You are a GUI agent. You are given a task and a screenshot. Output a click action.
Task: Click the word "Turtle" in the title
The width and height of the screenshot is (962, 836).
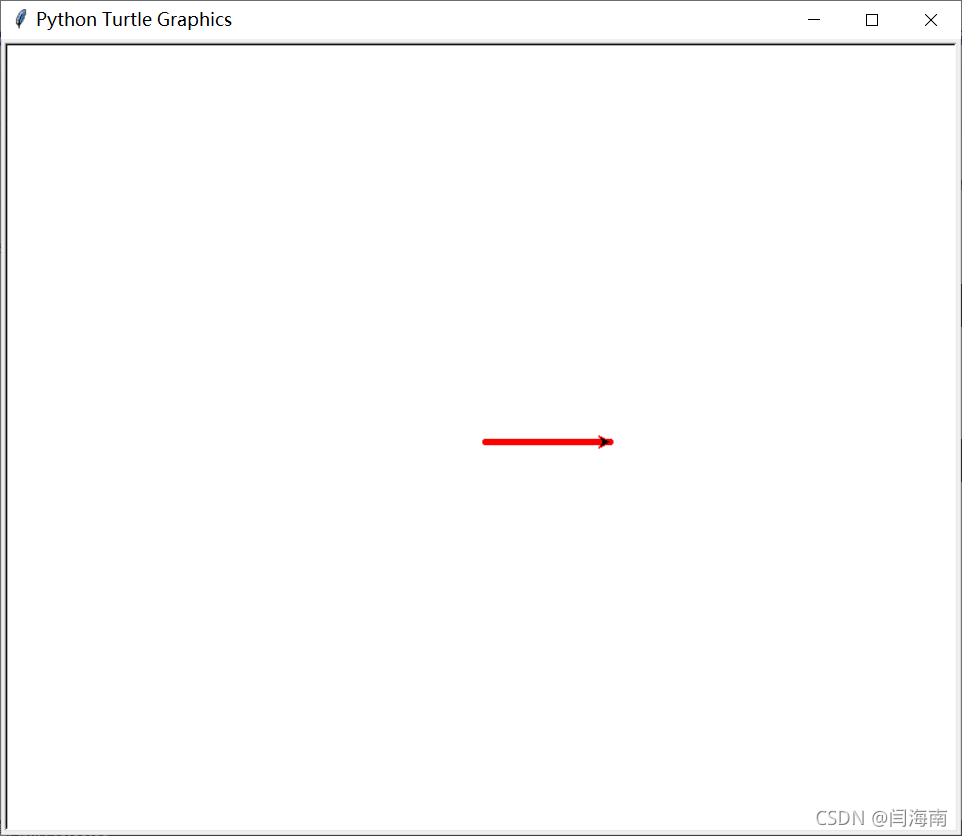pyautogui.click(x=127, y=20)
